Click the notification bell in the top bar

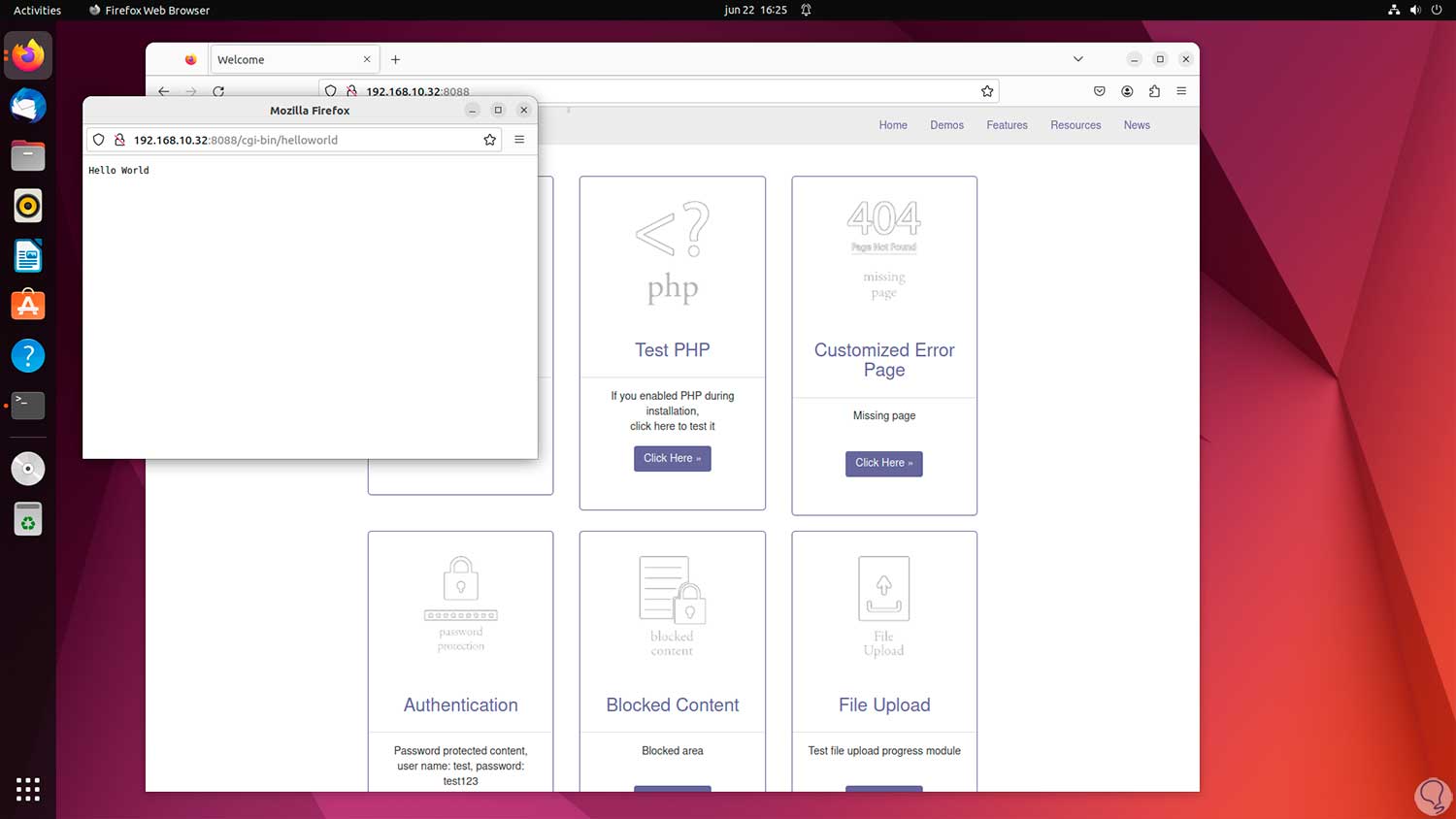(806, 10)
